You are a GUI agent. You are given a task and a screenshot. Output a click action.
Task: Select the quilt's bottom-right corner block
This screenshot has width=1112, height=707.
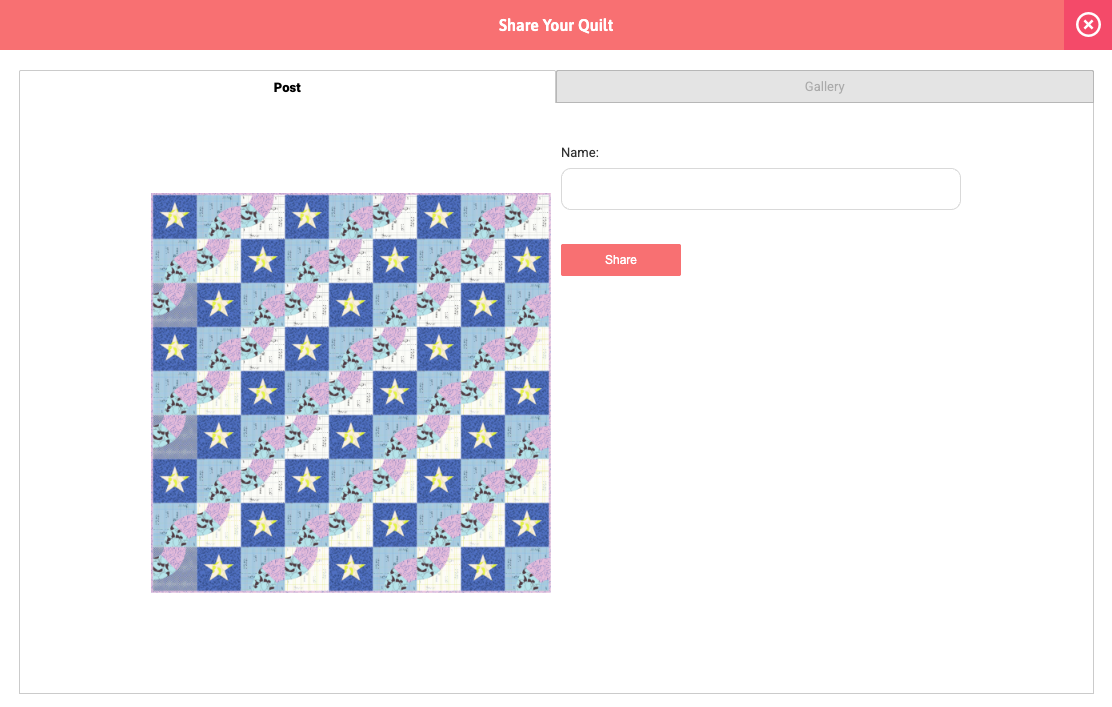(x=527, y=569)
